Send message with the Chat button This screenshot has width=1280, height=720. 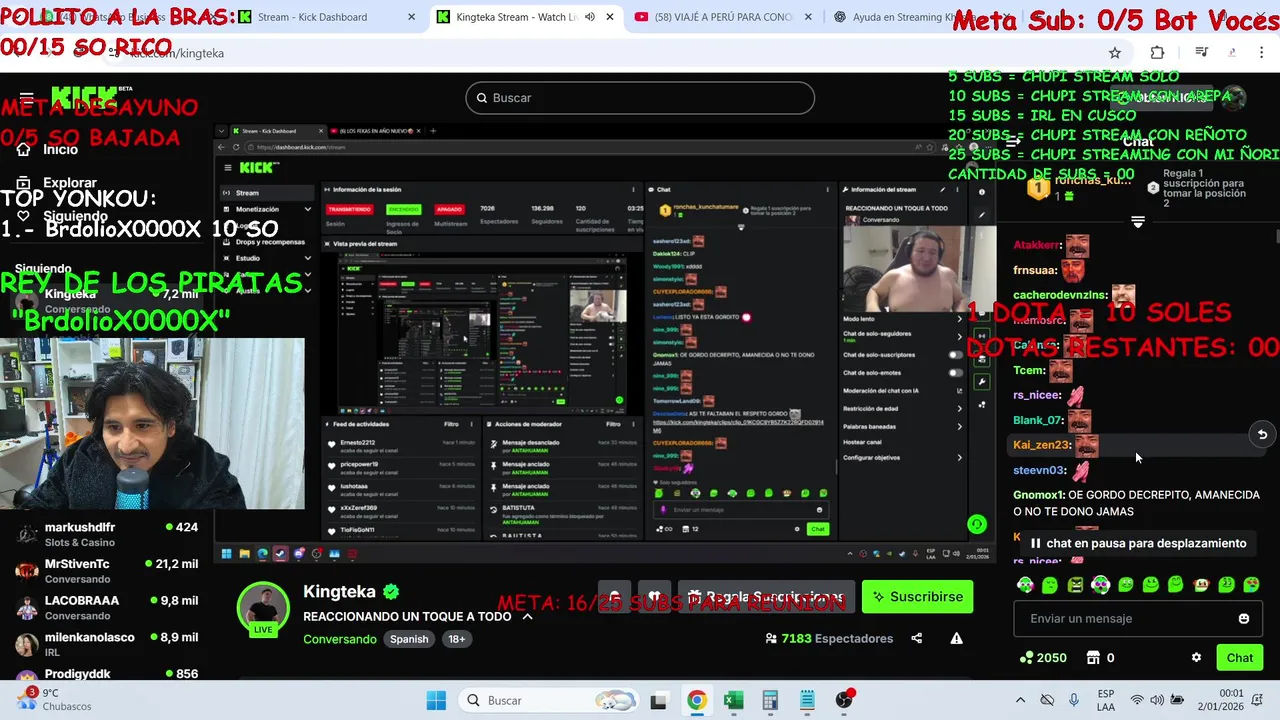[1239, 657]
